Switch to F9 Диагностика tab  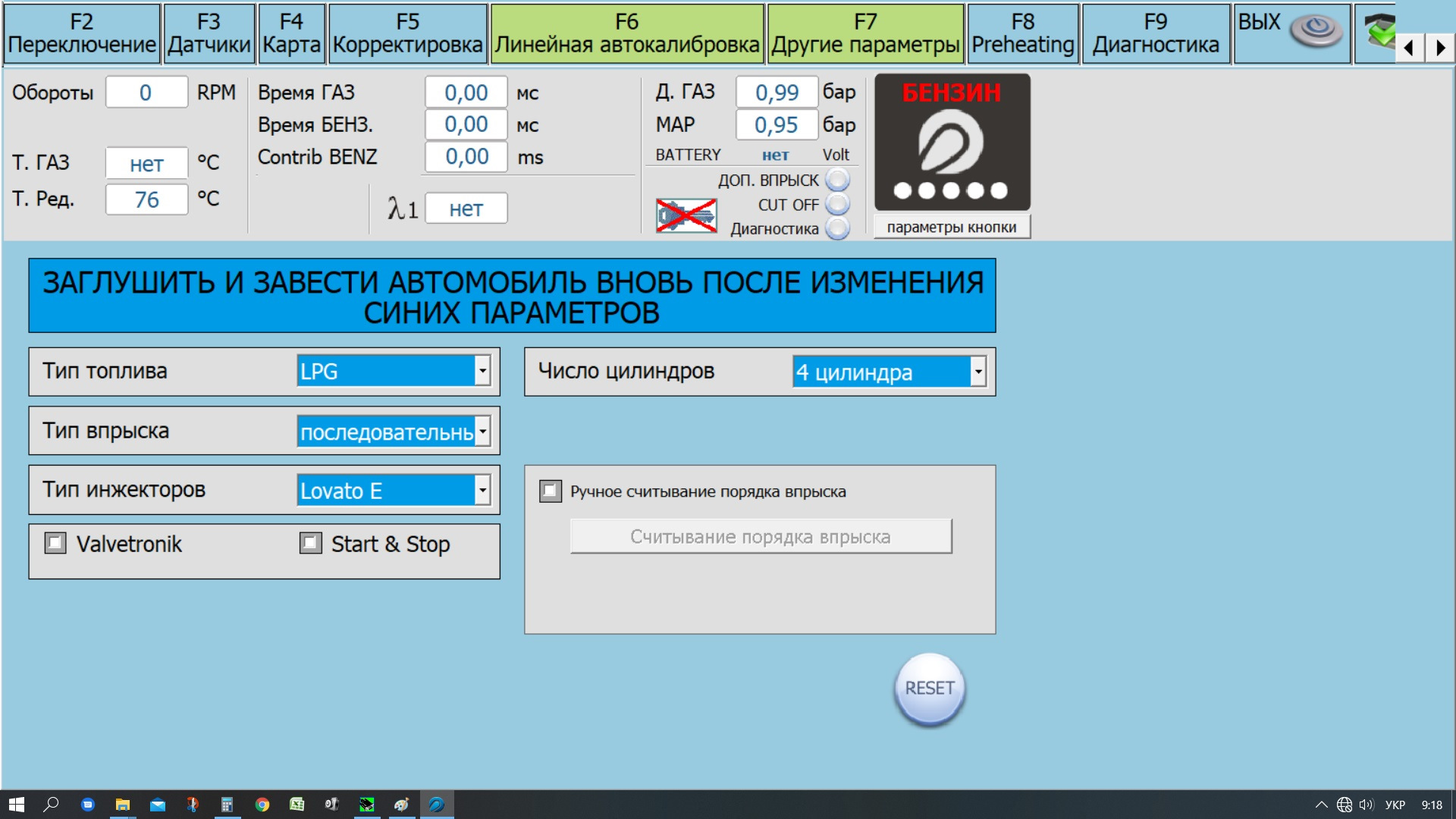click(1155, 34)
